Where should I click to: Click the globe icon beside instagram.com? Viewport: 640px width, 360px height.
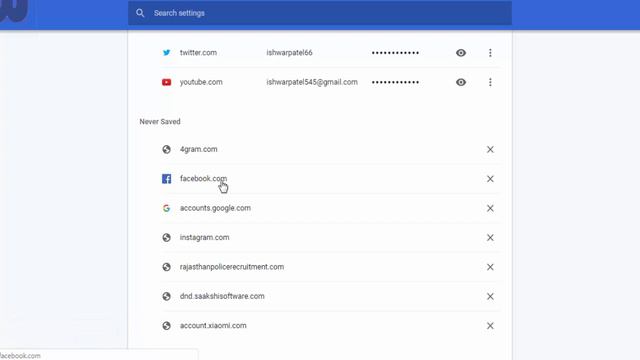click(x=167, y=238)
